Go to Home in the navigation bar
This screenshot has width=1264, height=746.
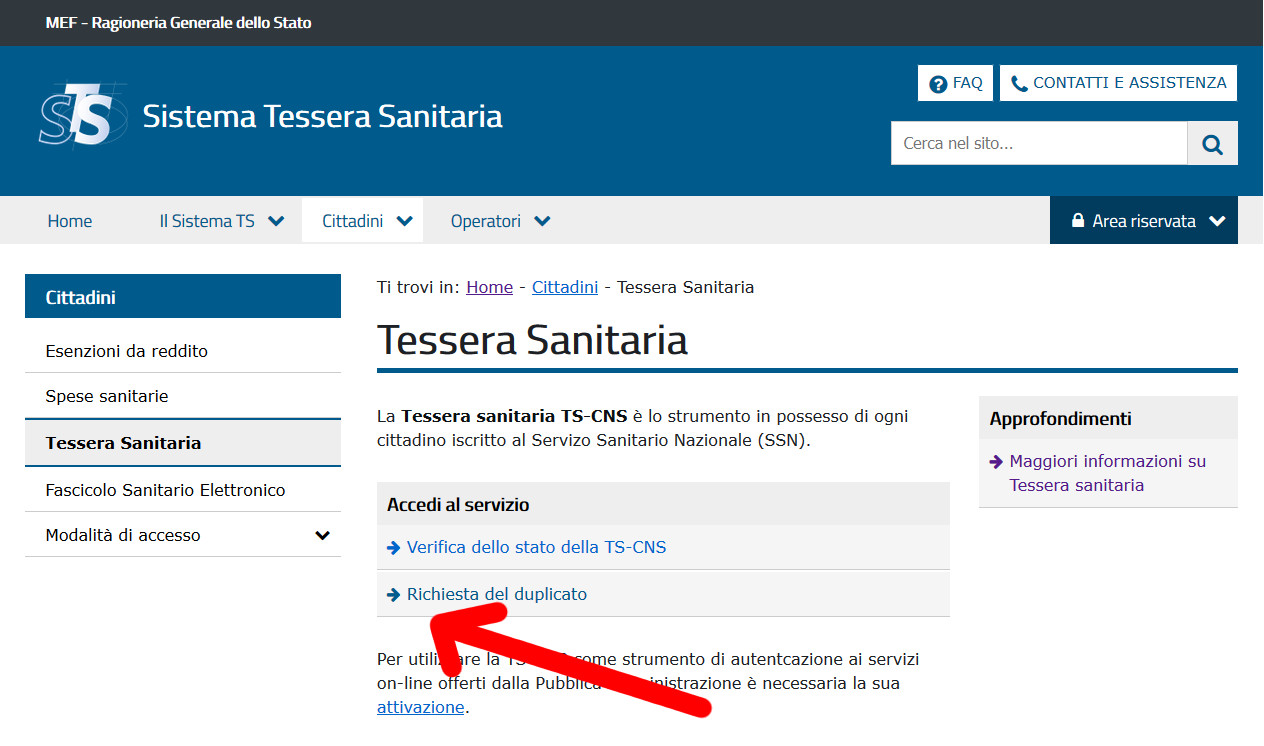70,221
